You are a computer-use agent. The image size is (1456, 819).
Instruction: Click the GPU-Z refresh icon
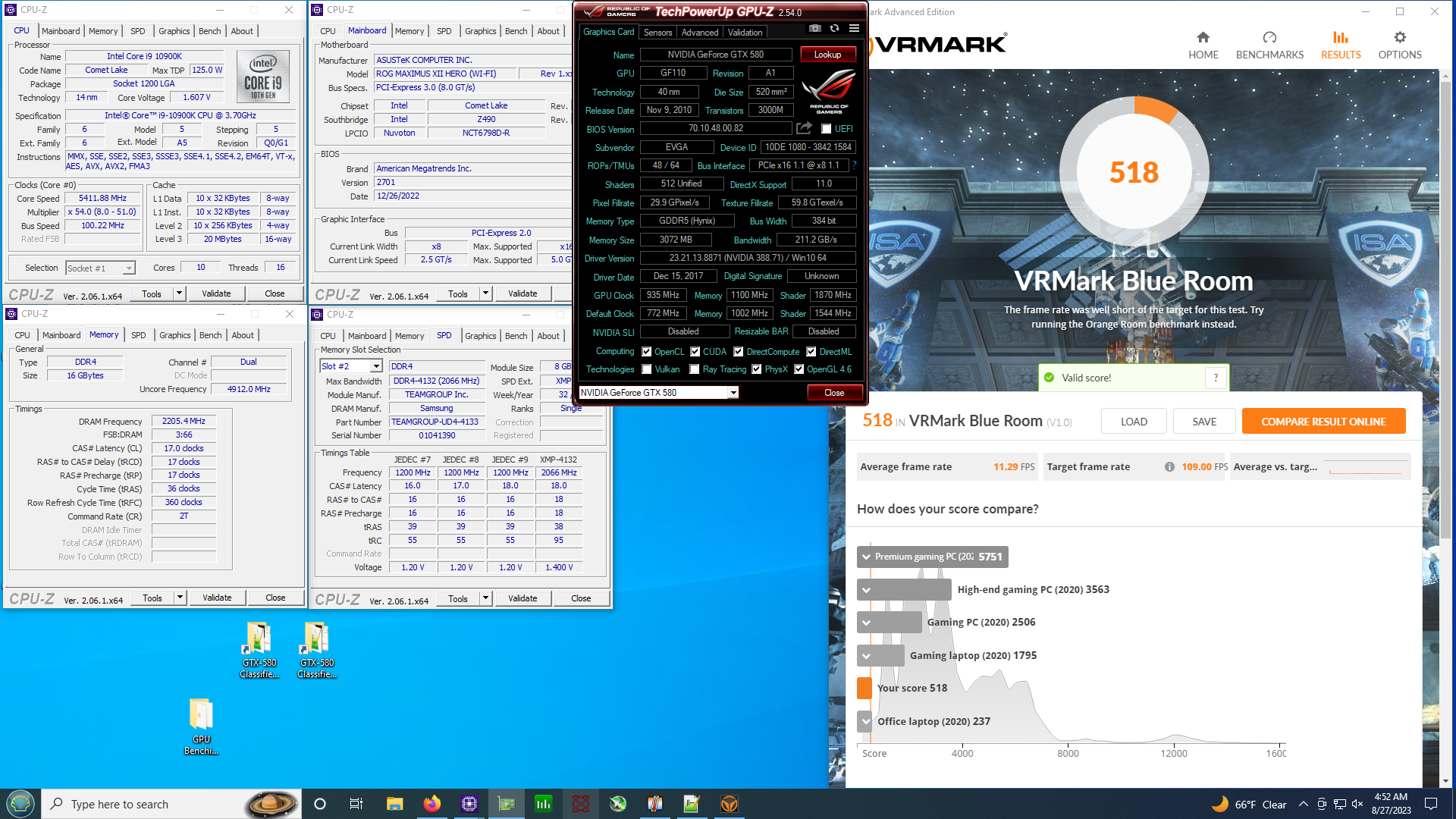click(x=834, y=29)
